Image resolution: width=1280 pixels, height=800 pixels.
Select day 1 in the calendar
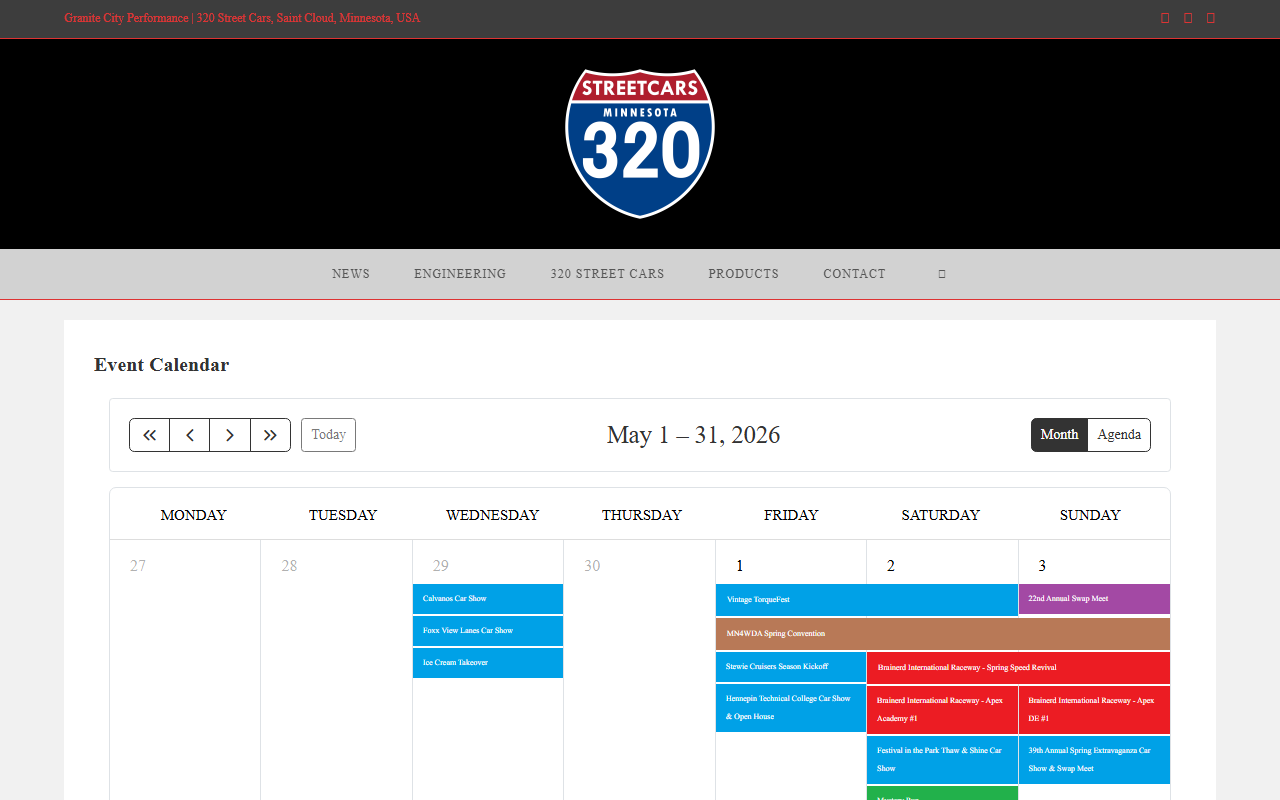[740, 566]
